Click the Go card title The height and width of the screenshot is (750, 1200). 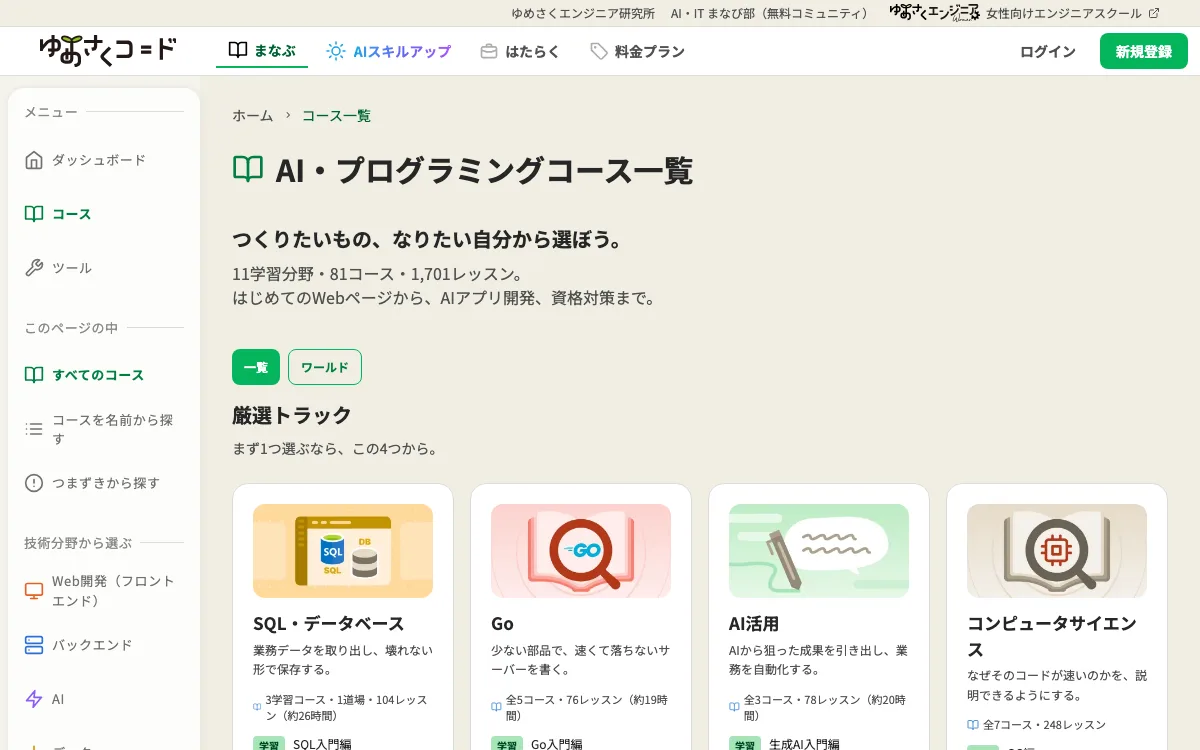pos(502,623)
